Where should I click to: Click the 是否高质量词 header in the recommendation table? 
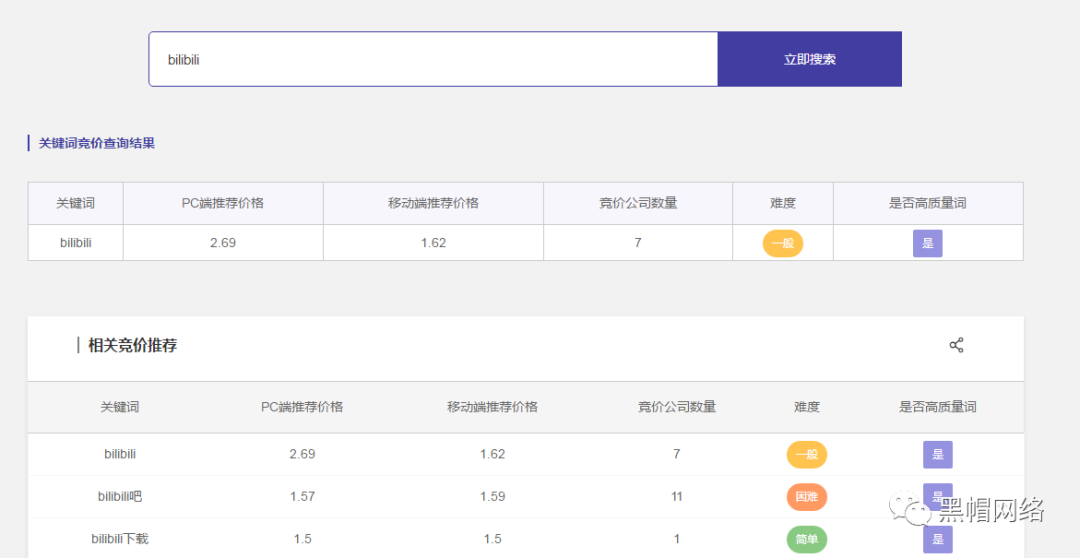click(x=937, y=407)
